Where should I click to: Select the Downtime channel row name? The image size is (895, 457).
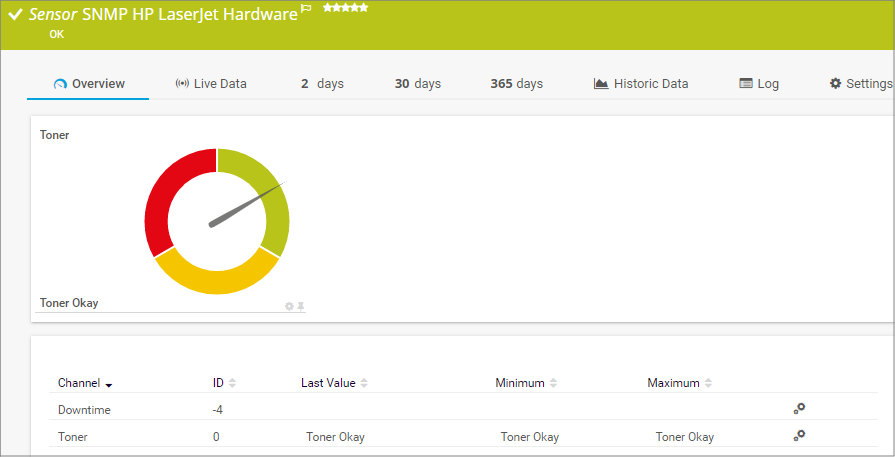click(84, 410)
